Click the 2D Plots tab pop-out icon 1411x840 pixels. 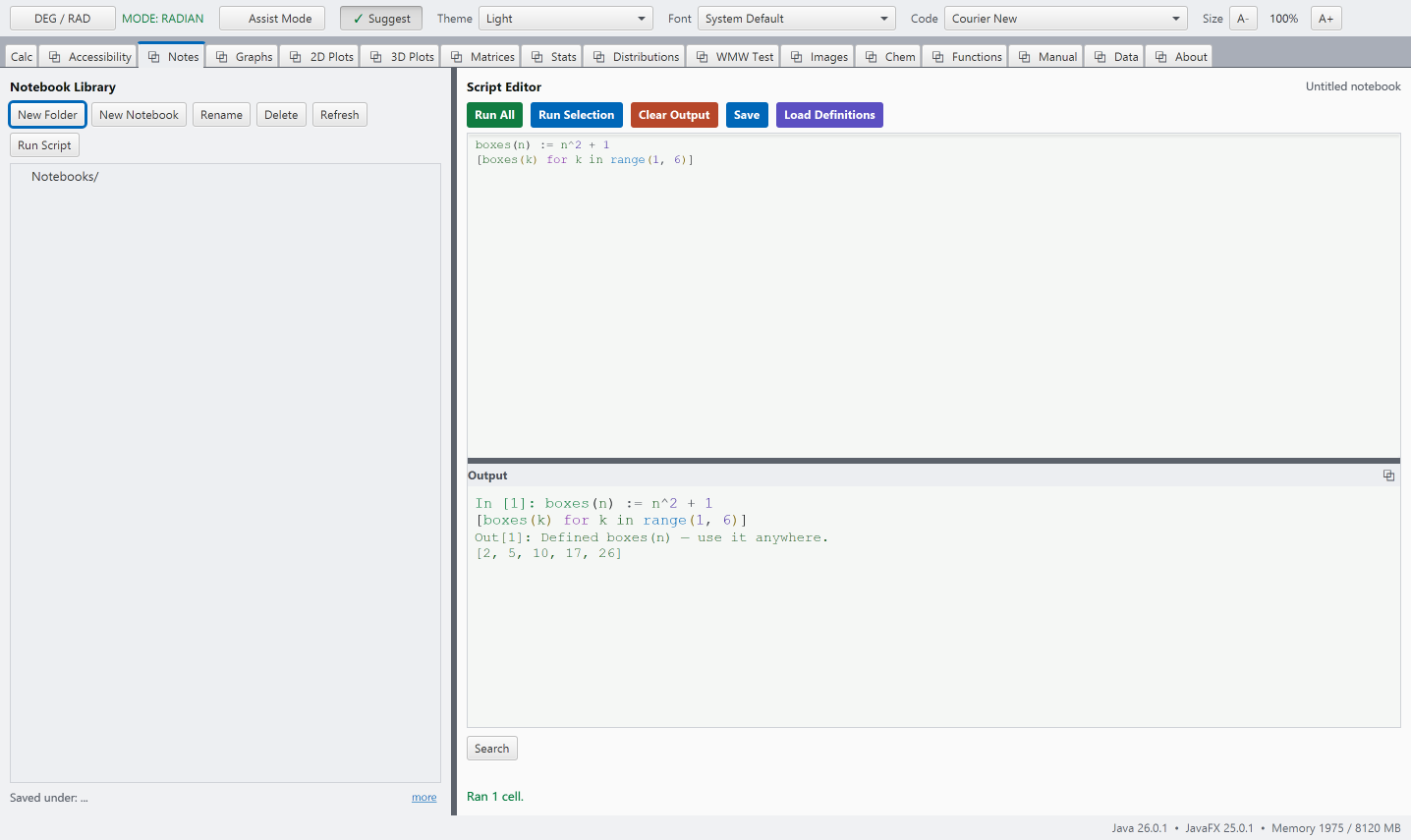click(296, 57)
